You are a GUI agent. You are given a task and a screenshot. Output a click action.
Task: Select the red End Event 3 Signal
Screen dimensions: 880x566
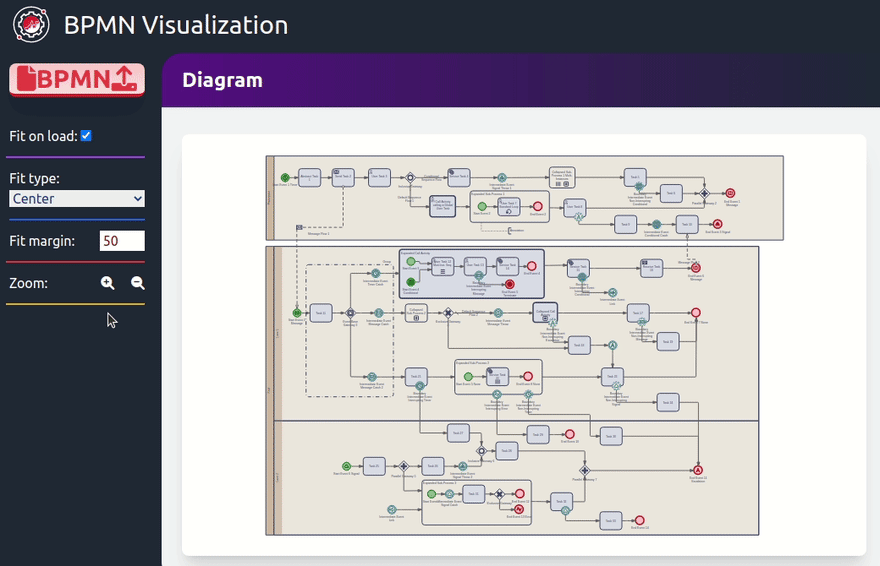pyautogui.click(x=717, y=224)
